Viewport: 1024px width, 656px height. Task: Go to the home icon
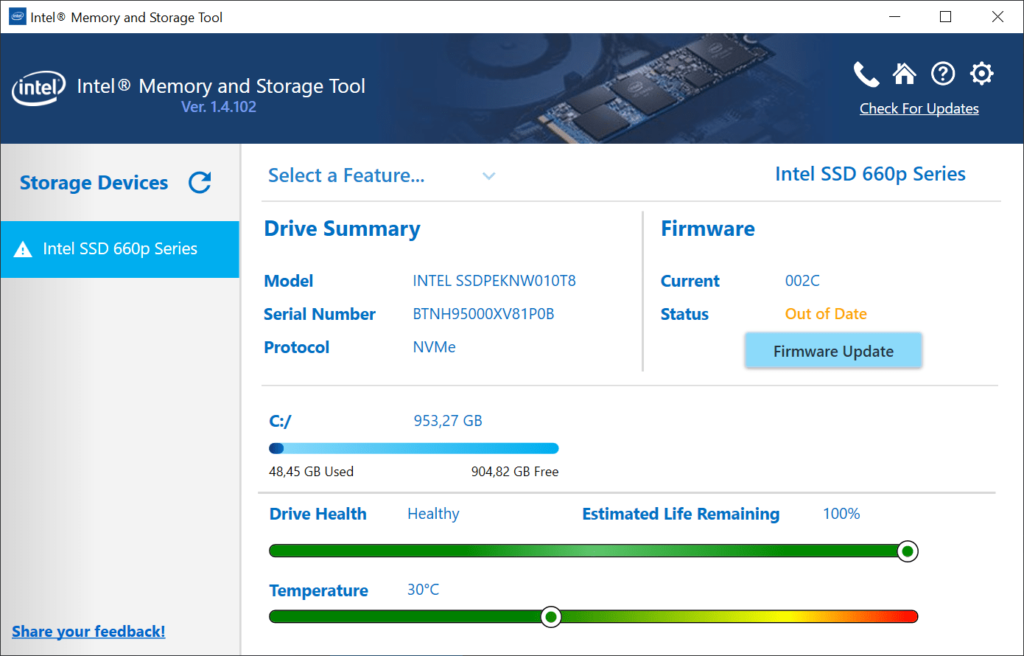(904, 74)
